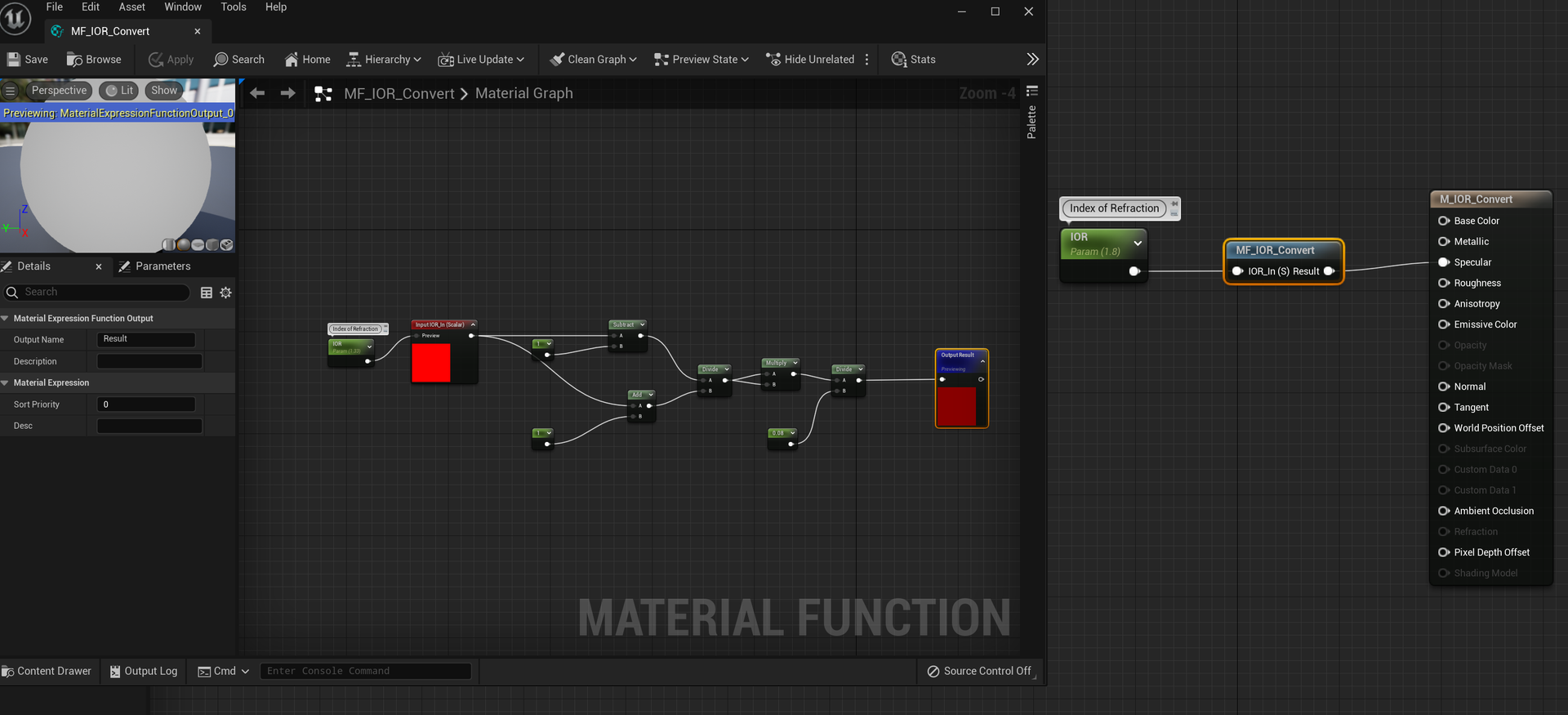
Task: Click the Material Graph breadcrumb
Action: click(x=524, y=94)
